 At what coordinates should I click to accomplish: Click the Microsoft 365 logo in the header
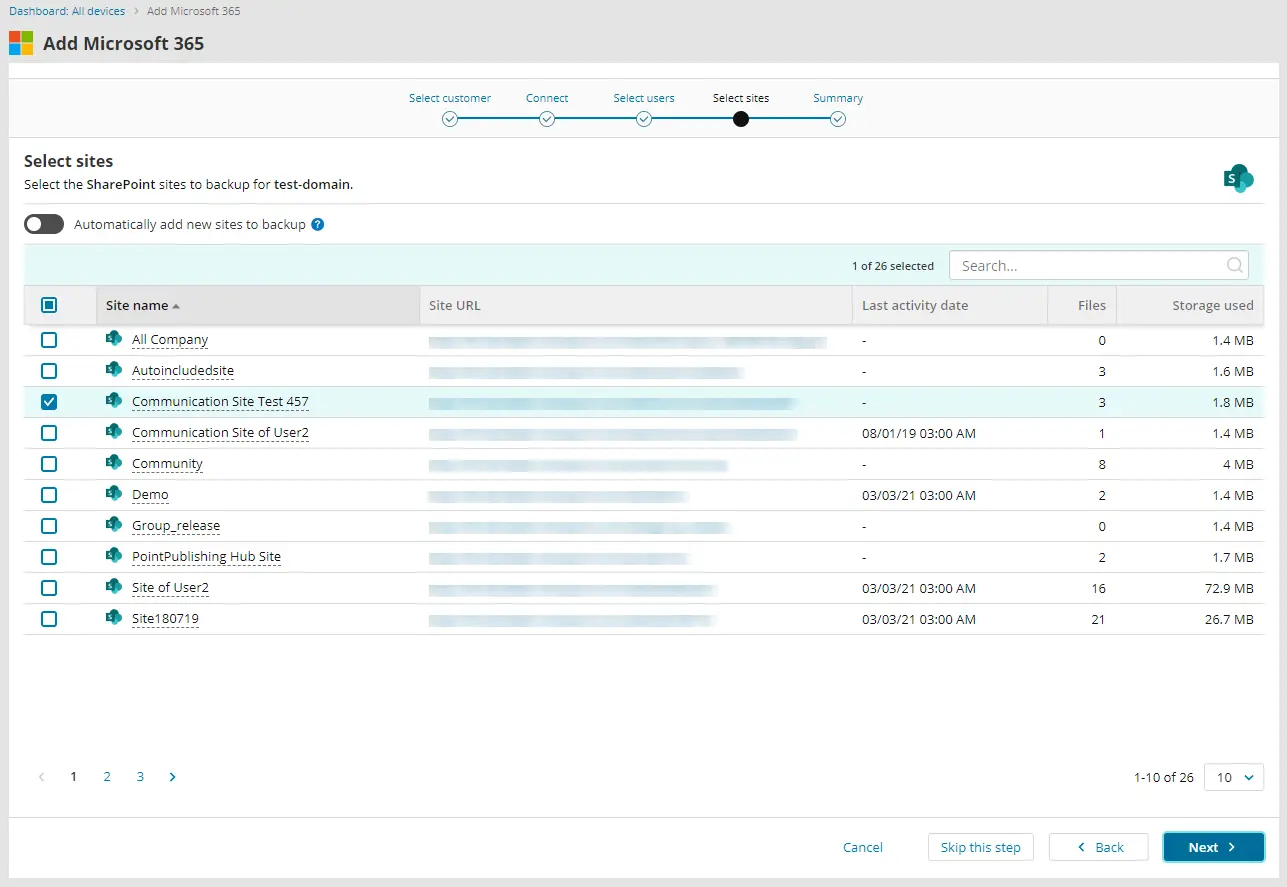pyautogui.click(x=21, y=43)
